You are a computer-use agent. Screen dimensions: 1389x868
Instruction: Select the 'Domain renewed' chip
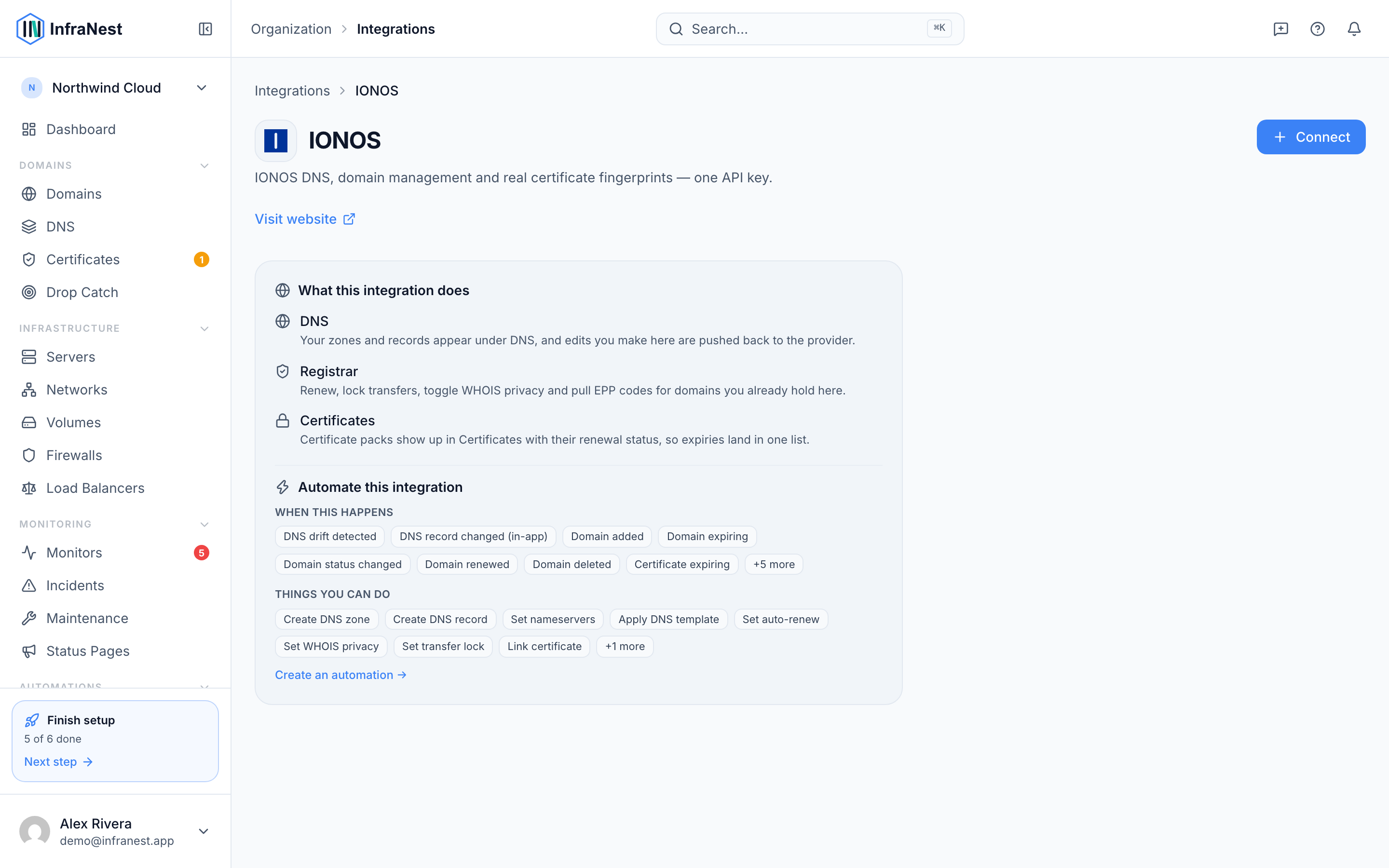467,564
